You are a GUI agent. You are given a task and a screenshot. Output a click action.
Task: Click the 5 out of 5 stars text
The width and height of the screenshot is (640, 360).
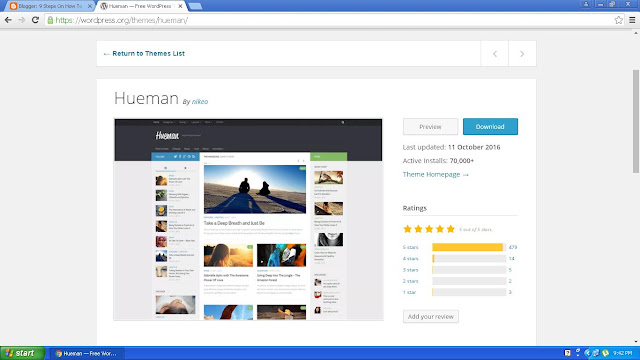[x=475, y=229]
